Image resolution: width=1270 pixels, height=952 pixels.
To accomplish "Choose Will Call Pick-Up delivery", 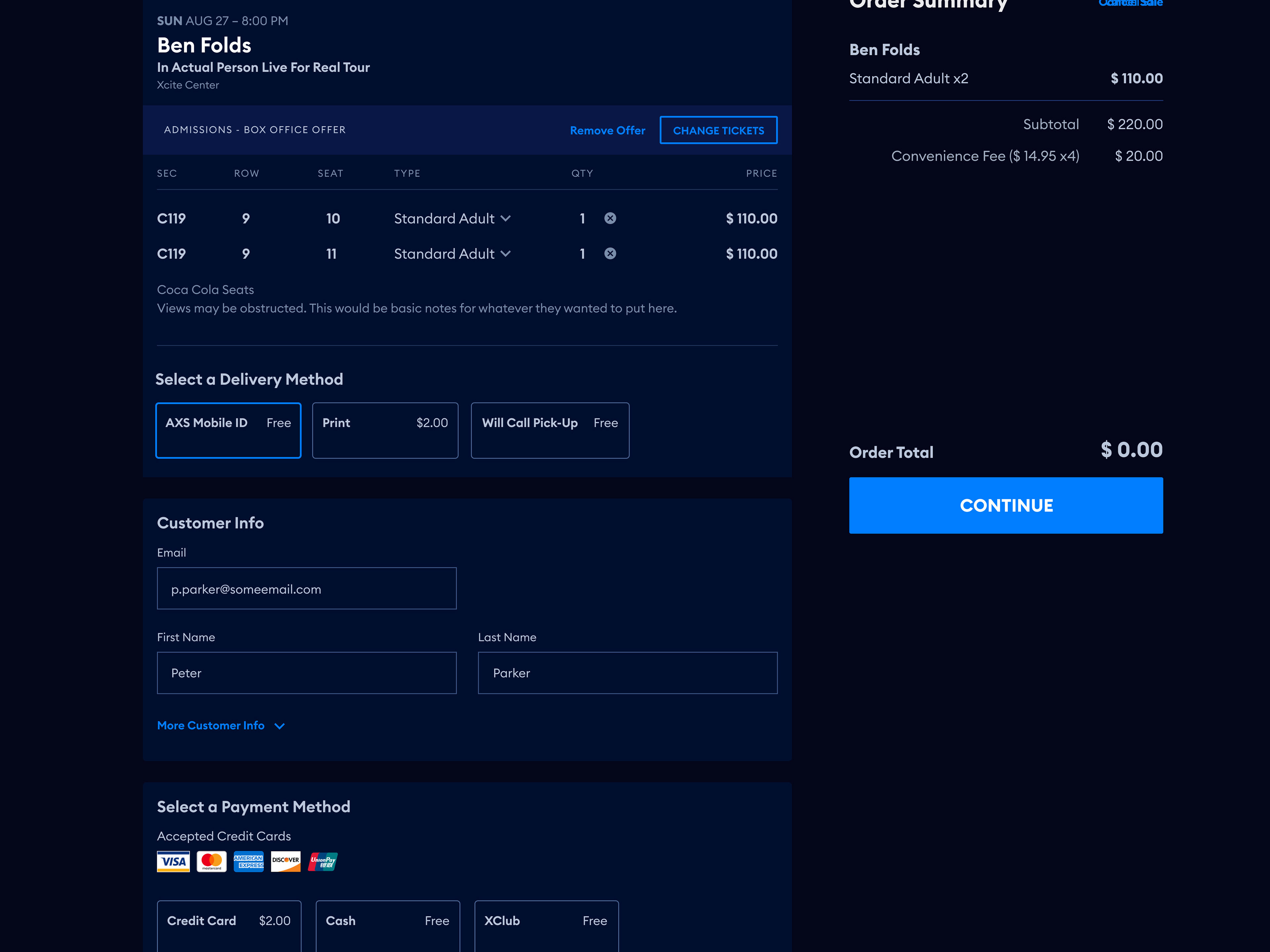I will (x=550, y=430).
